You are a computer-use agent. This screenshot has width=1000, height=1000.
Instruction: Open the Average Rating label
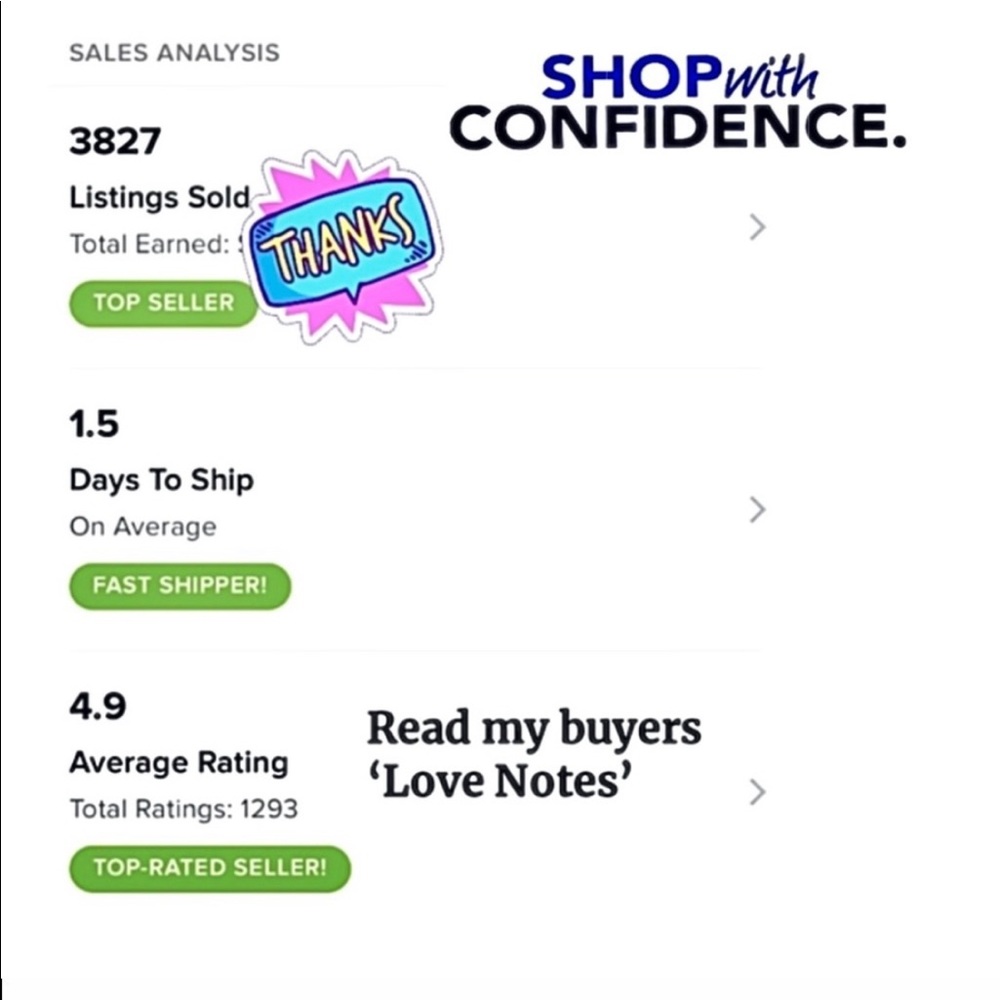coord(178,763)
